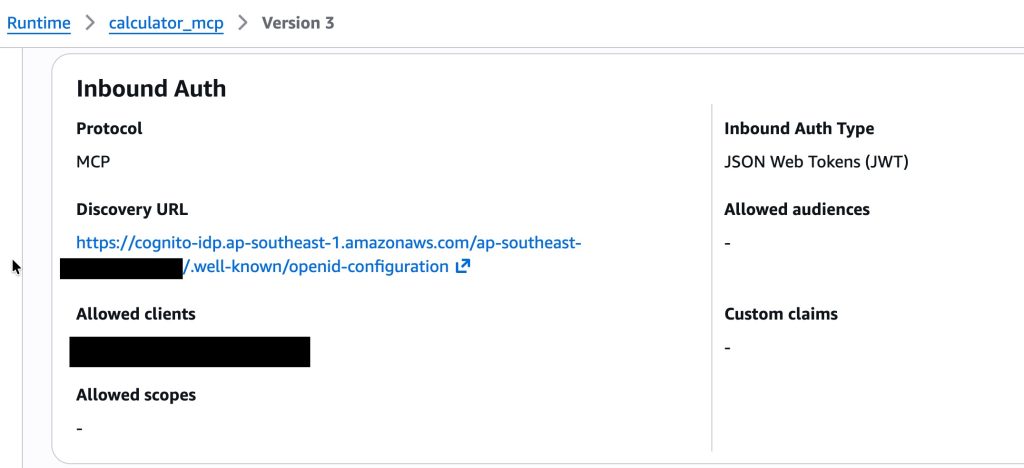Click the redacted Allowed clients value

[x=190, y=352]
